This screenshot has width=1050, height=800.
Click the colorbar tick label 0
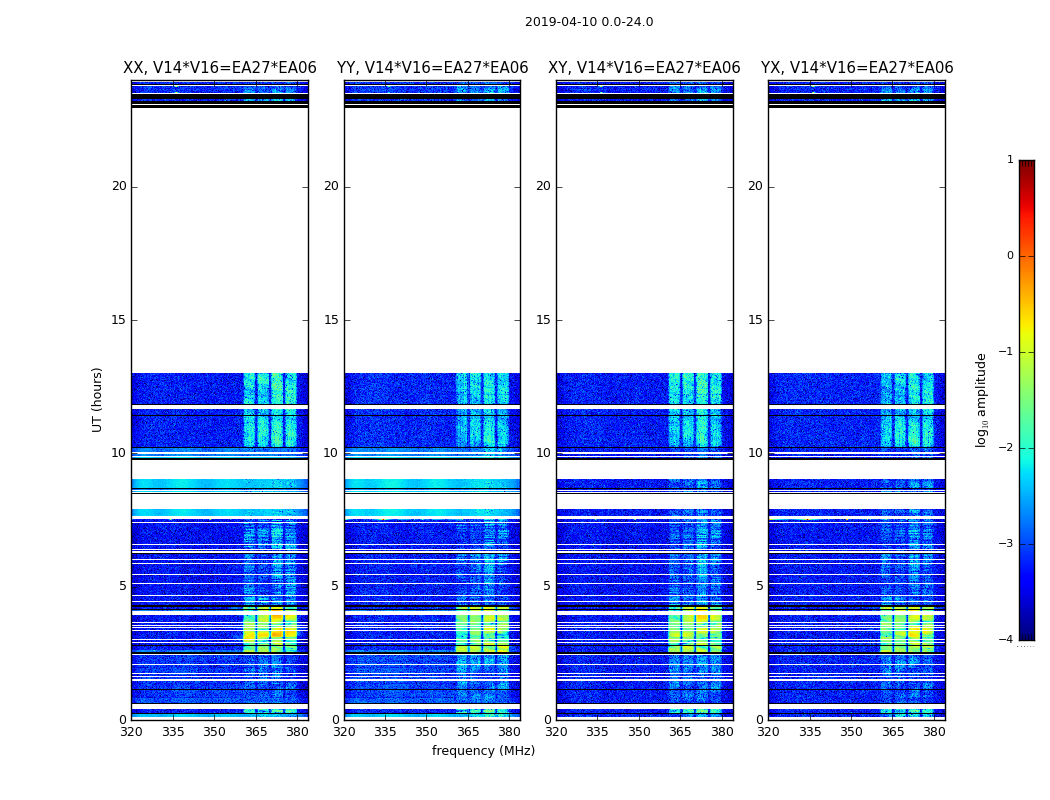coord(1010,256)
